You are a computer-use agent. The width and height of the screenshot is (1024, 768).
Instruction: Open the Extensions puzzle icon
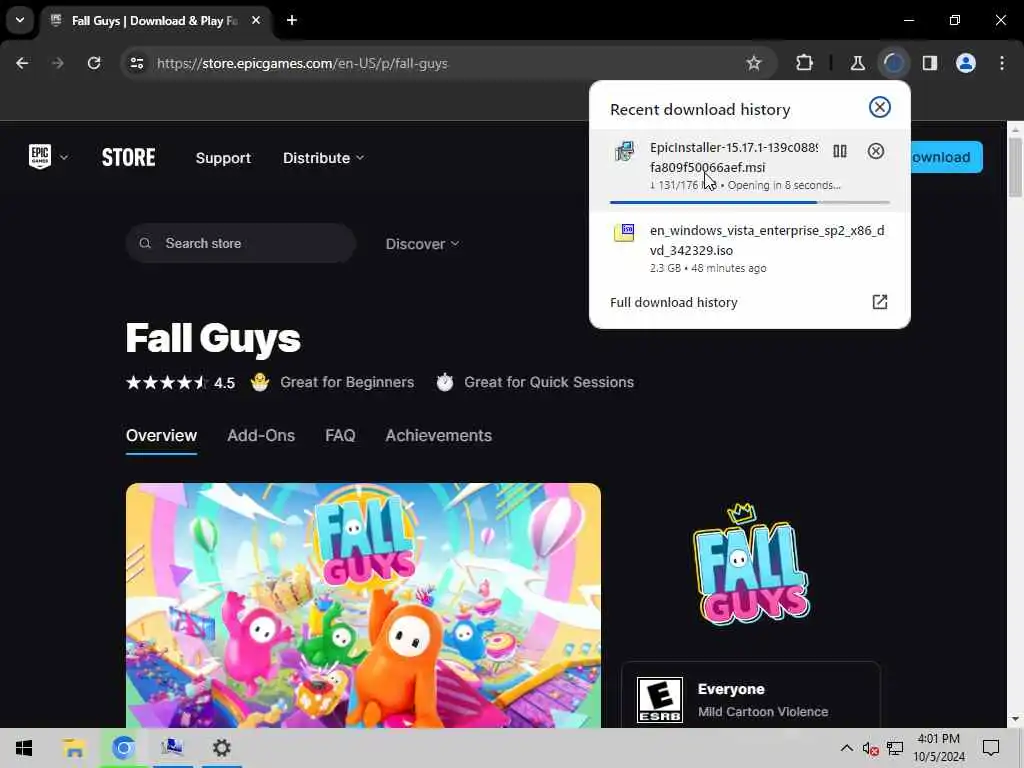point(805,63)
